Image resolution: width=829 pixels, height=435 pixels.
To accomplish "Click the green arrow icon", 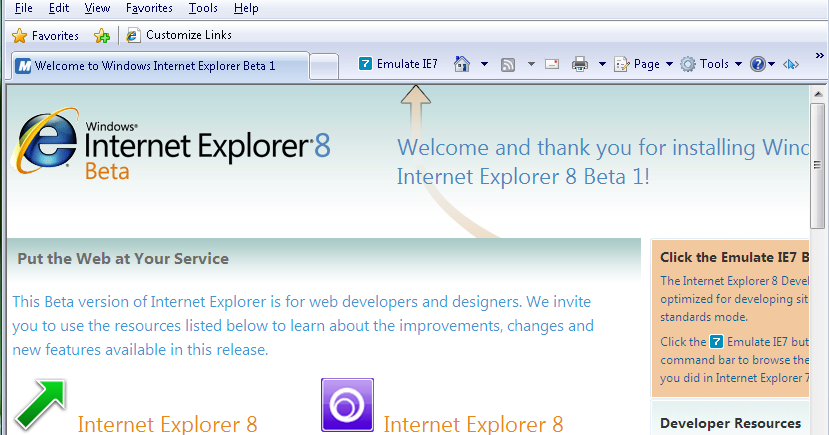I will click(40, 403).
